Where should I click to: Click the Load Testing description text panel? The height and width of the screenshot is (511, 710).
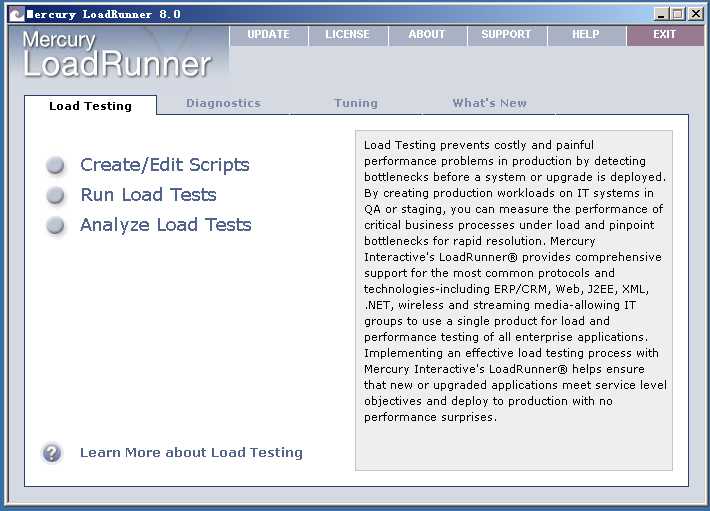click(x=514, y=301)
